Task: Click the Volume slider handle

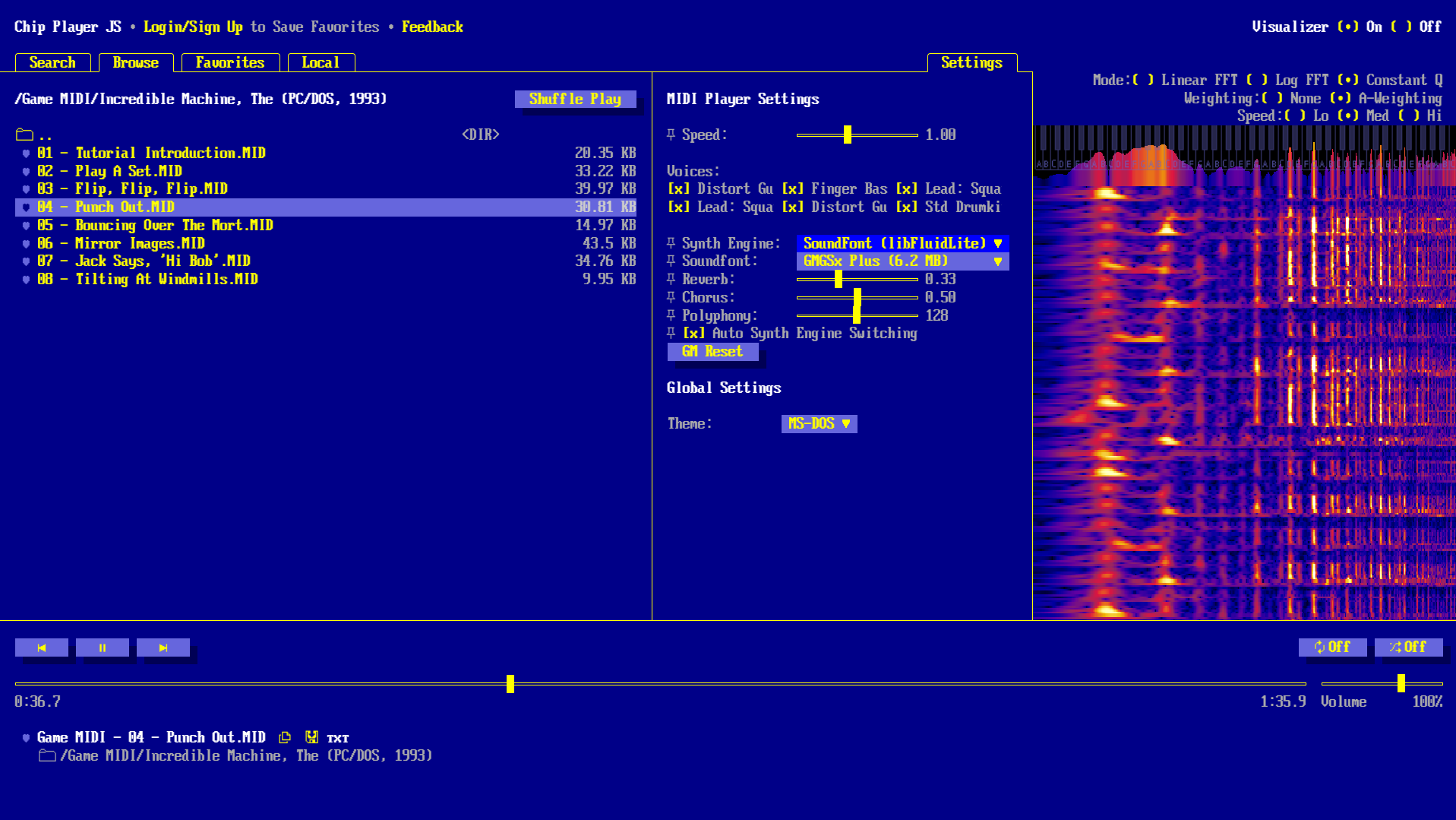Action: (1401, 683)
